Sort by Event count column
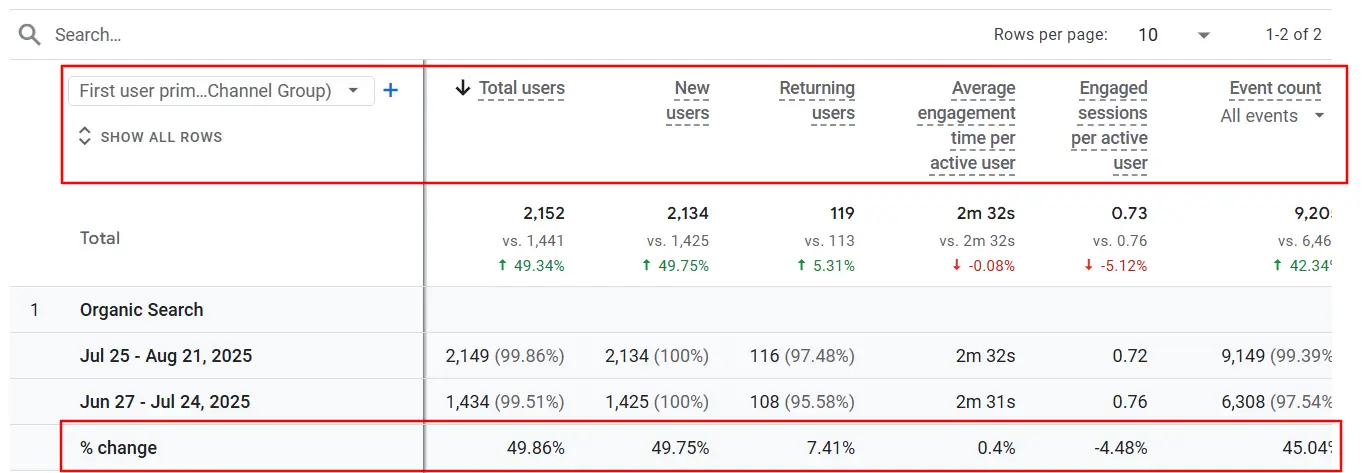The height and width of the screenshot is (473, 1366). [x=1275, y=88]
